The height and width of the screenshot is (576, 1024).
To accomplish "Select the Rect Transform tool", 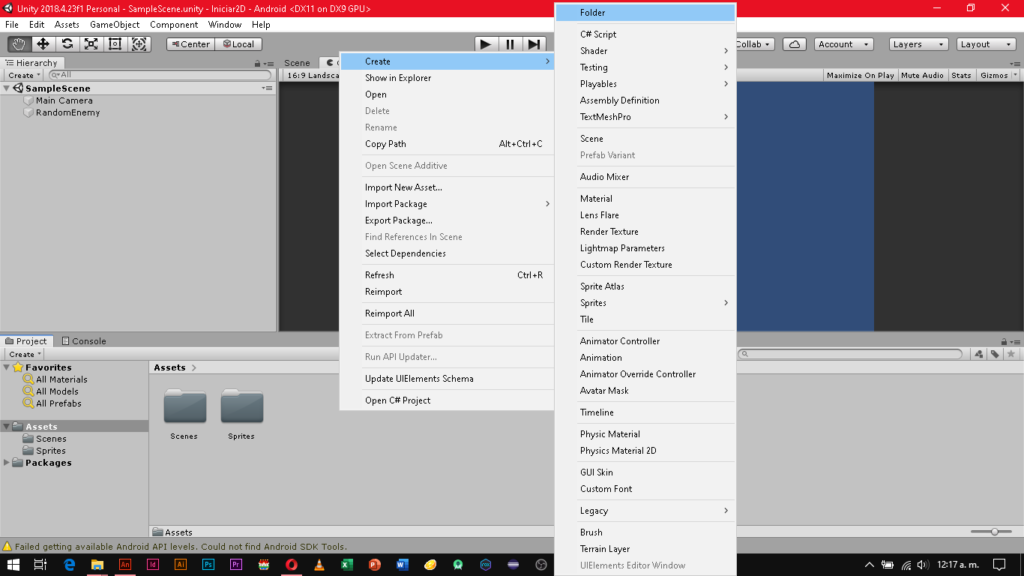I will coord(115,44).
